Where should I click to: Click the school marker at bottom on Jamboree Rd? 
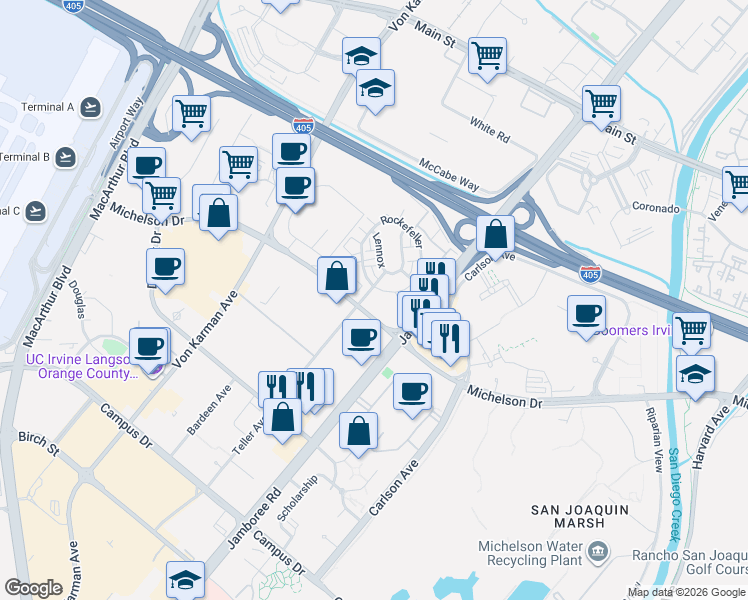click(186, 581)
